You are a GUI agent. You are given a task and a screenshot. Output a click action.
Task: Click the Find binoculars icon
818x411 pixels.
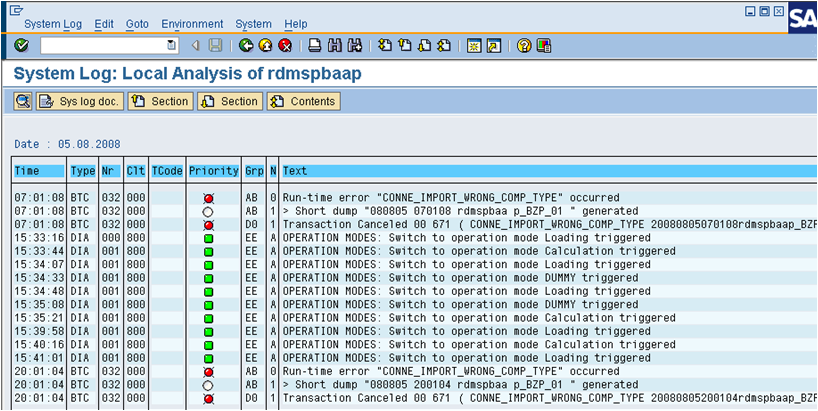coord(334,46)
